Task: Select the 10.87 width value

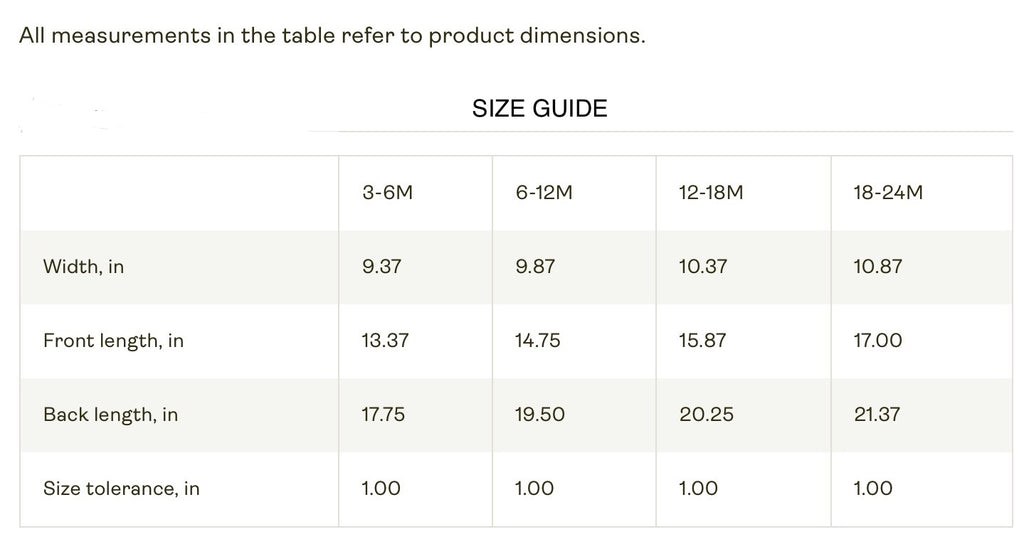Action: coord(877,267)
